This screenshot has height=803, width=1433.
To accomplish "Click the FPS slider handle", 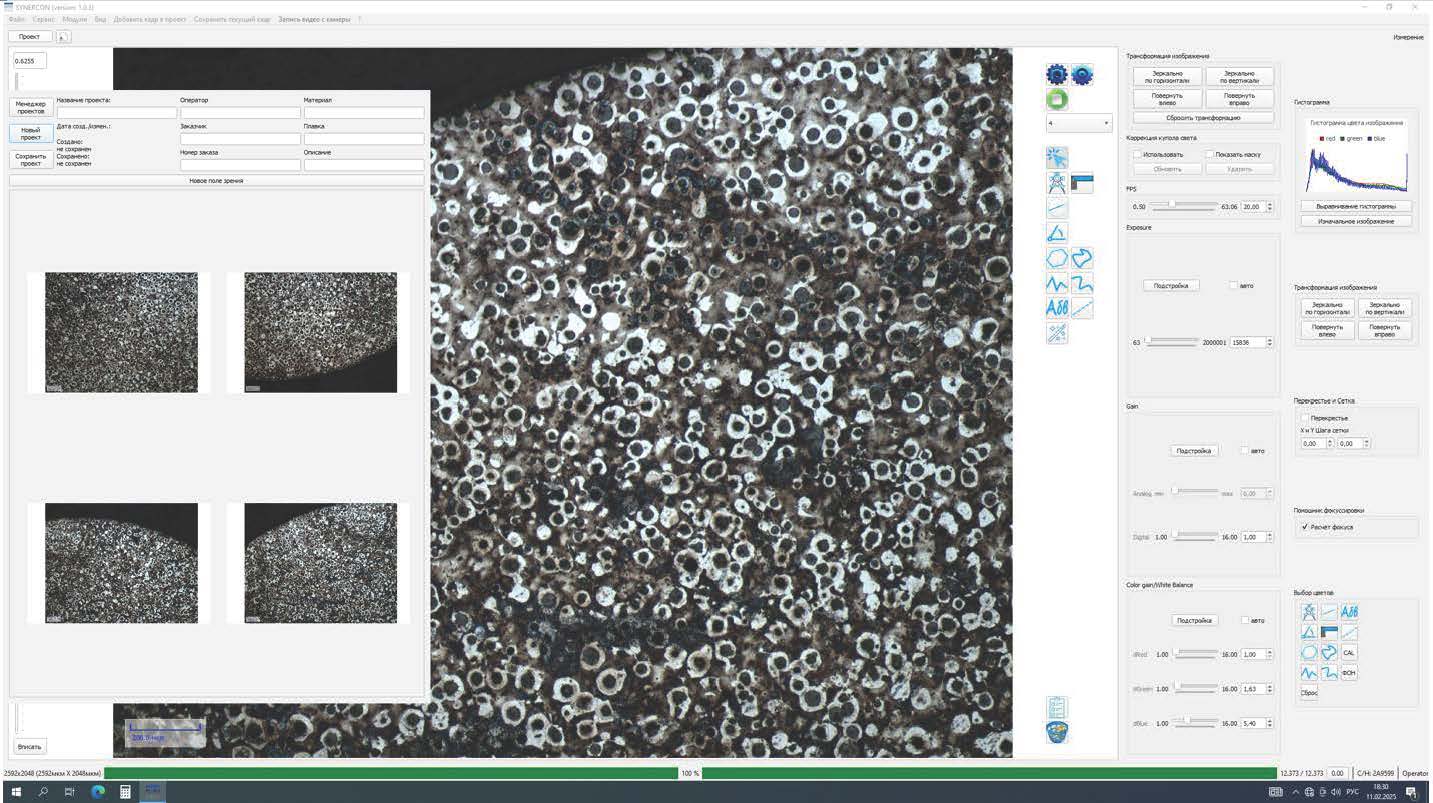I will click(x=1171, y=204).
